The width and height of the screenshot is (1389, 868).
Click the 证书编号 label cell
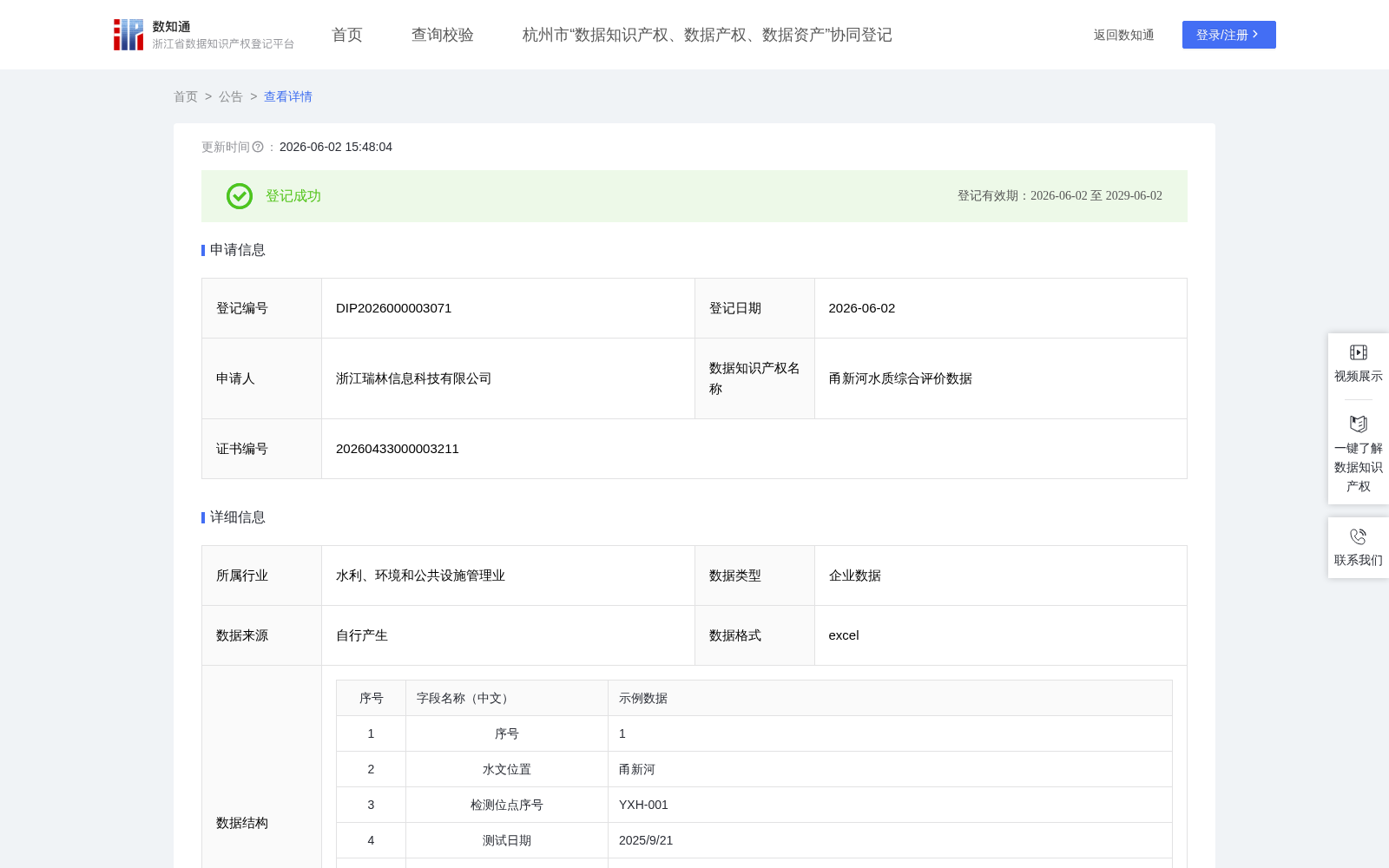point(262,449)
